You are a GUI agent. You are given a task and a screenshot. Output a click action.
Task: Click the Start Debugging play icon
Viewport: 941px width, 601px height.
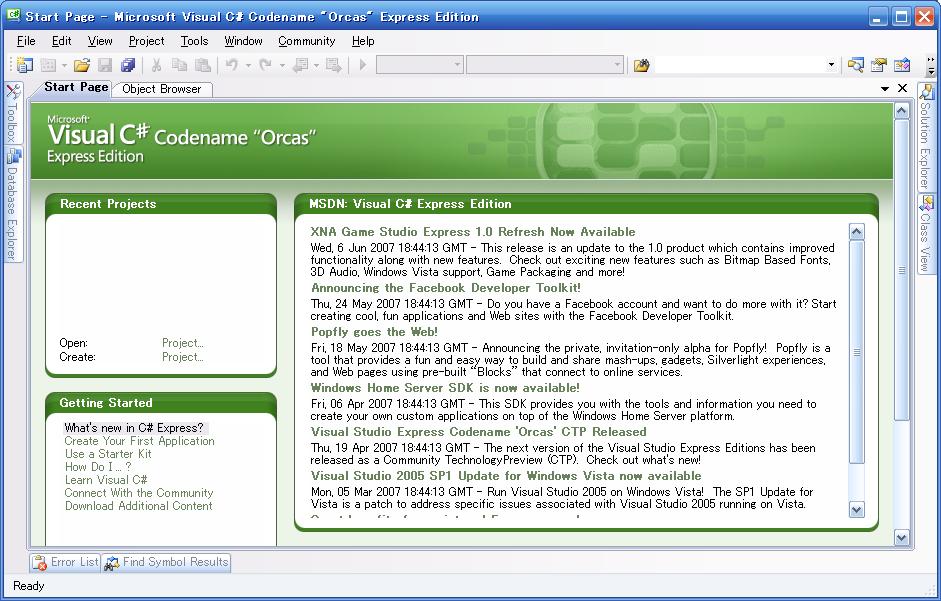click(362, 65)
